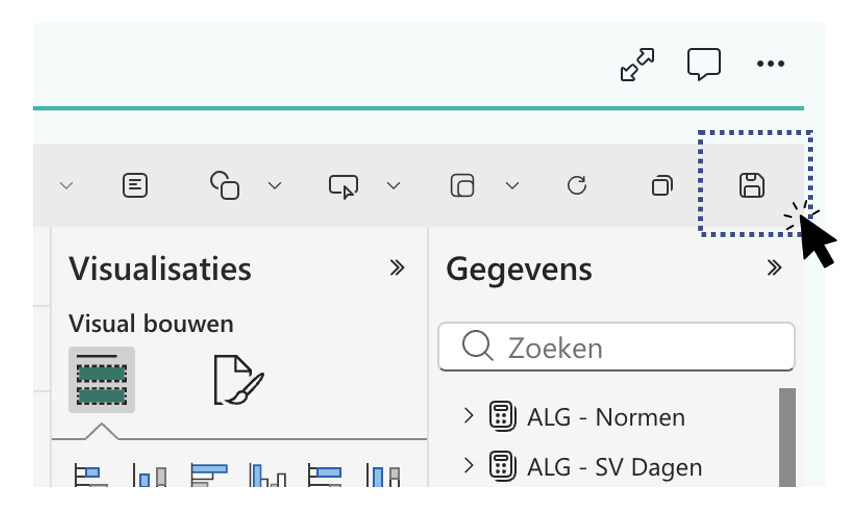The image size is (846, 516).
Task: Click the Zoeken search field
Action: (x=630, y=348)
